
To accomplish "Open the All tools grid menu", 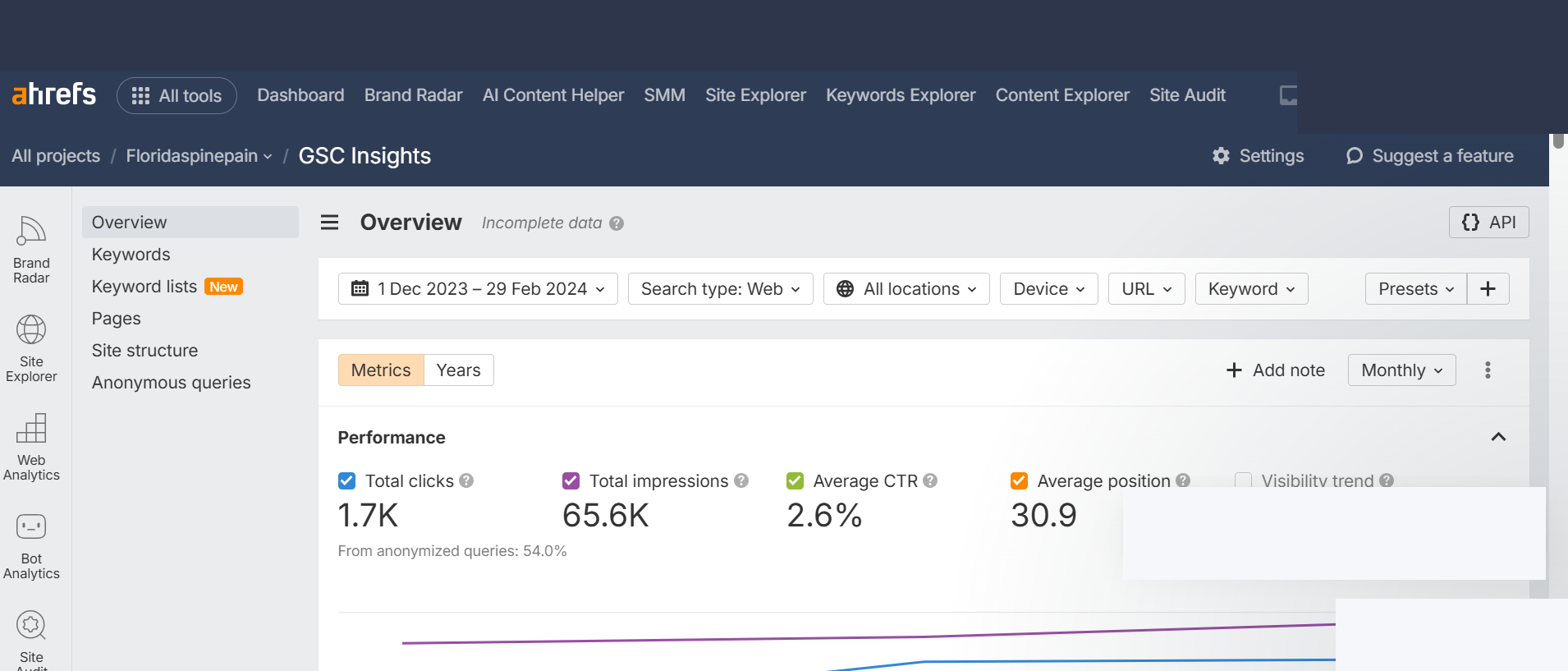I will click(x=177, y=95).
